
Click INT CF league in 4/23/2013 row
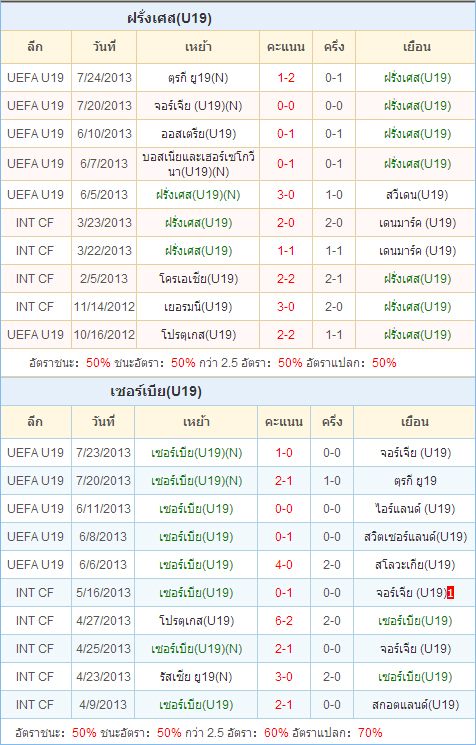(35, 677)
